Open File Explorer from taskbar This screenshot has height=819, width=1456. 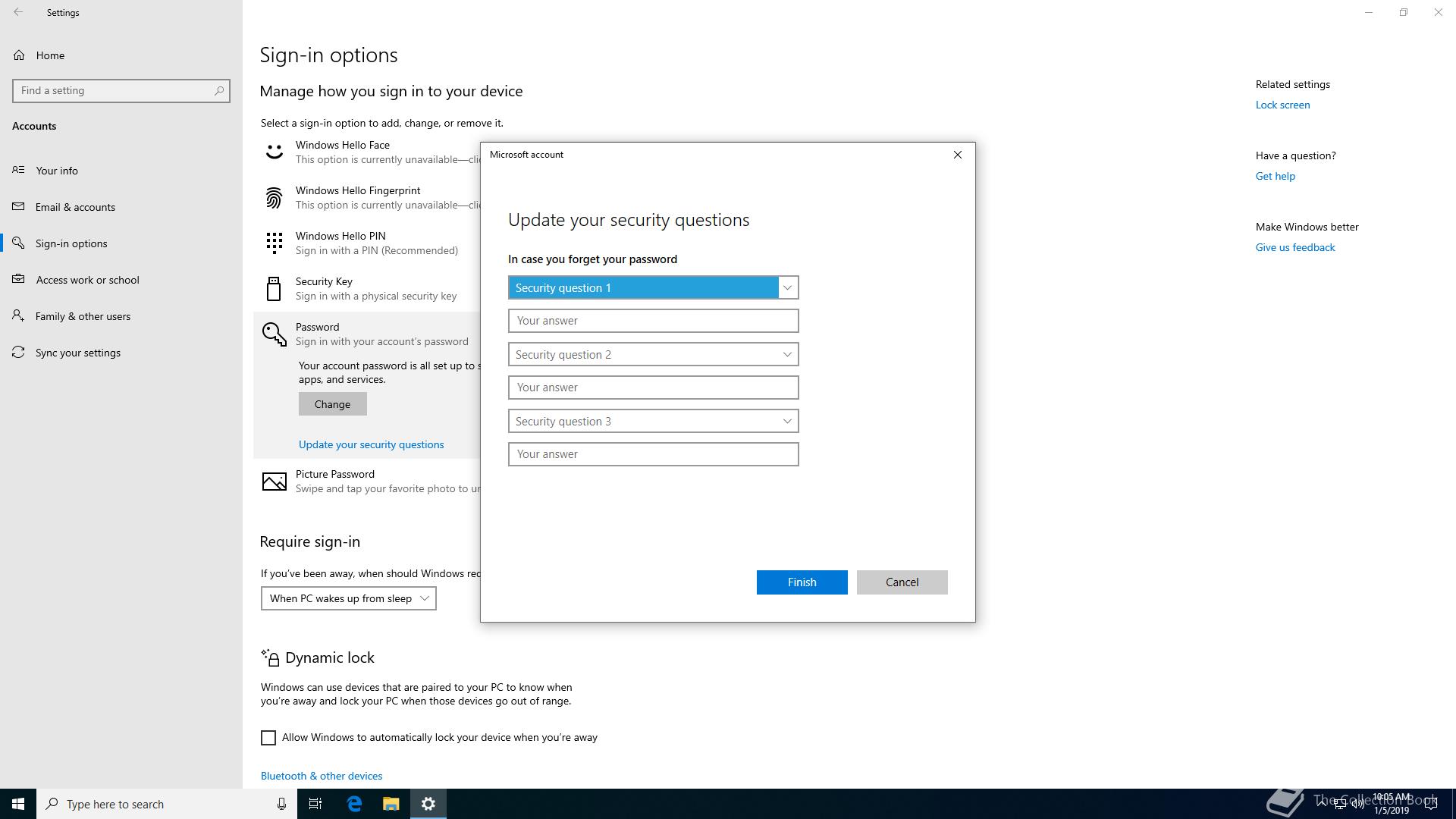tap(391, 804)
